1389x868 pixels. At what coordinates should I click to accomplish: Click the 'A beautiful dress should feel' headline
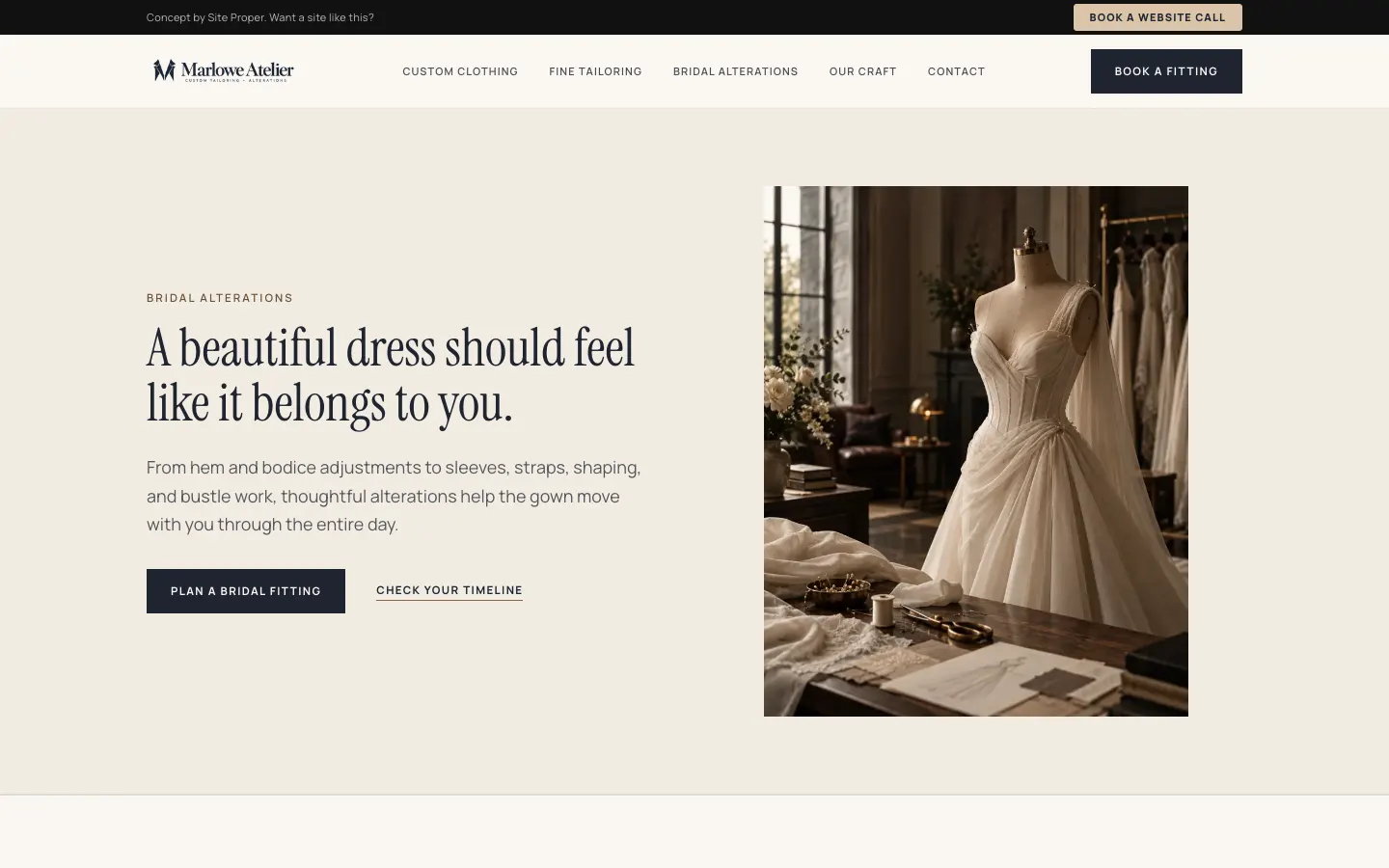click(391, 375)
